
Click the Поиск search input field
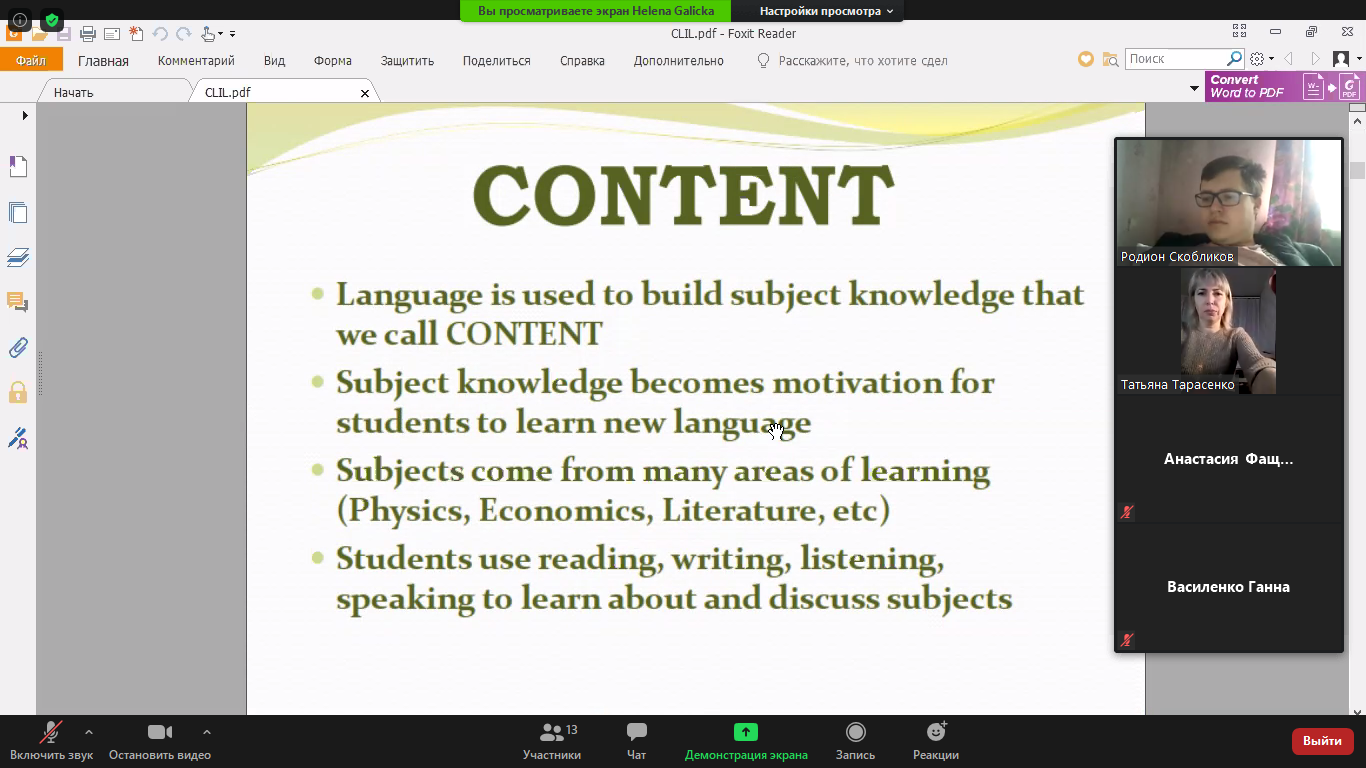(x=1175, y=59)
